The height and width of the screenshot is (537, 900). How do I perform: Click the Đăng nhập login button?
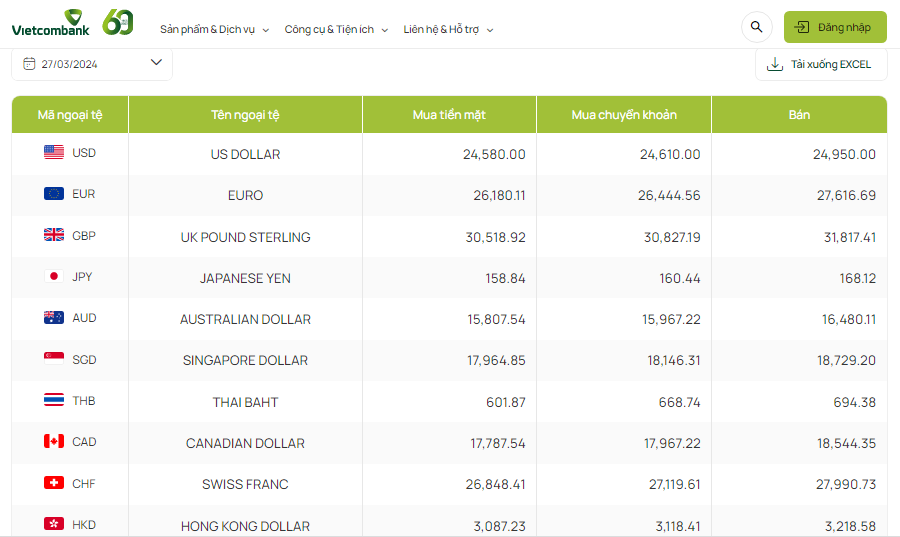[x=835, y=27]
